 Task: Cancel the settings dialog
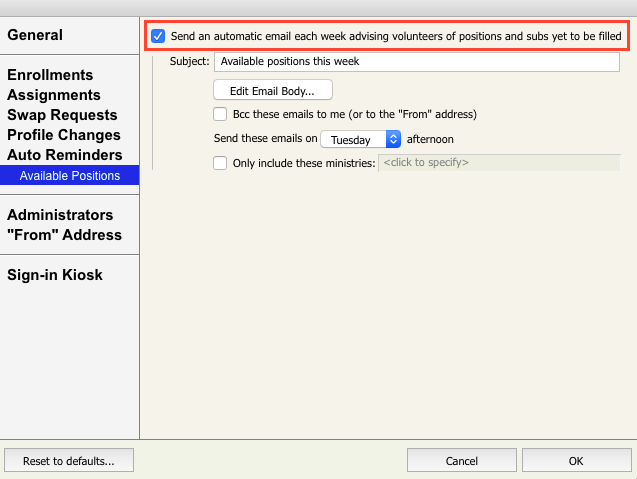[x=461, y=461]
